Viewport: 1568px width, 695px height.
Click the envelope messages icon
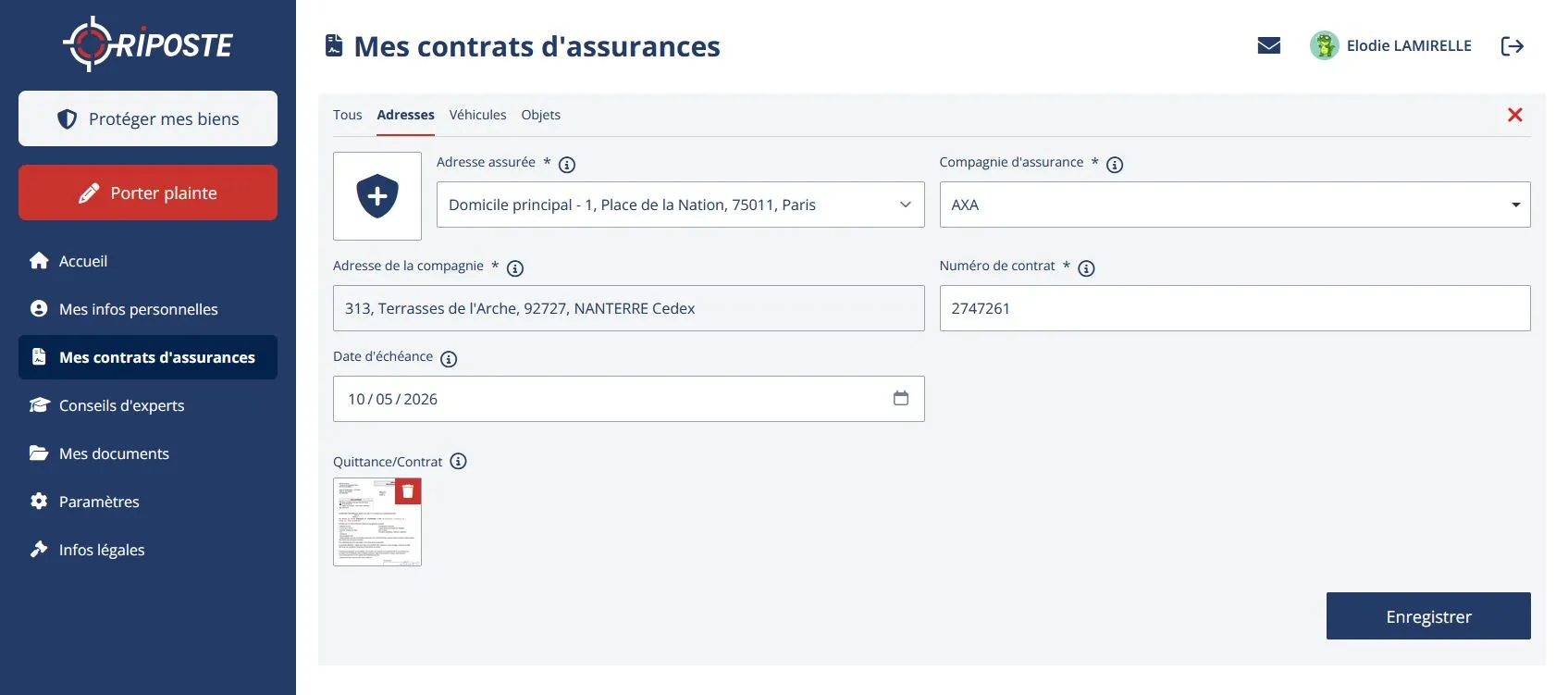pos(1268,45)
